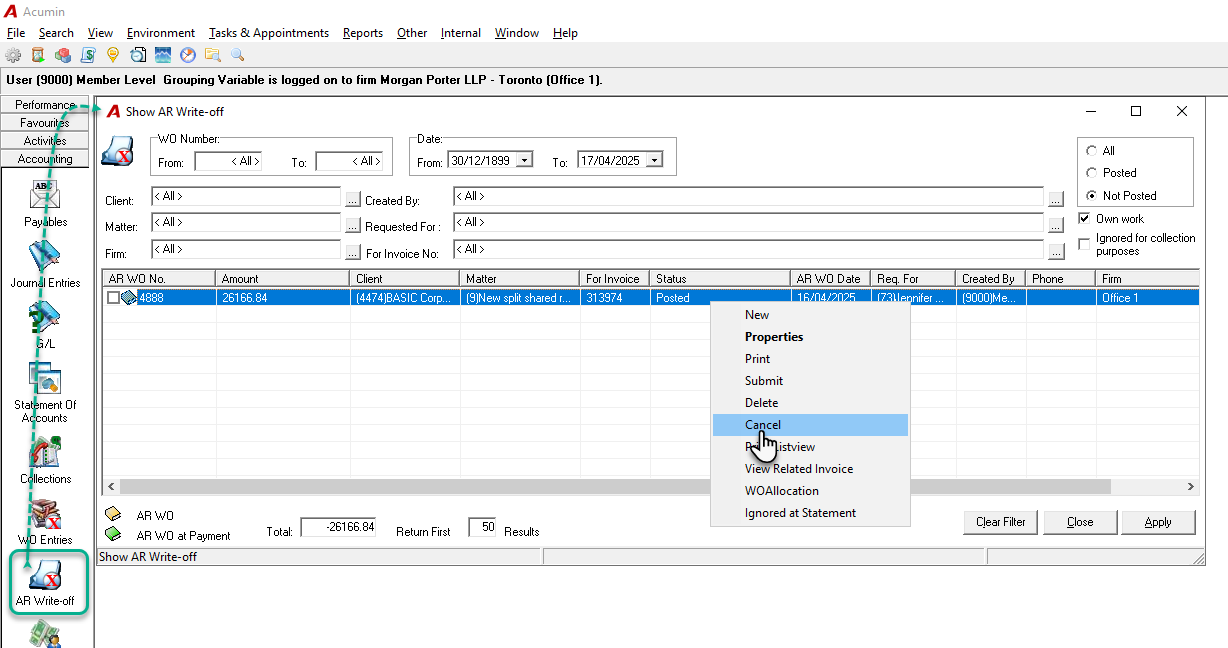This screenshot has height=648, width=1228.
Task: Click the dollar-sign document toolbar icon
Action: (88, 55)
